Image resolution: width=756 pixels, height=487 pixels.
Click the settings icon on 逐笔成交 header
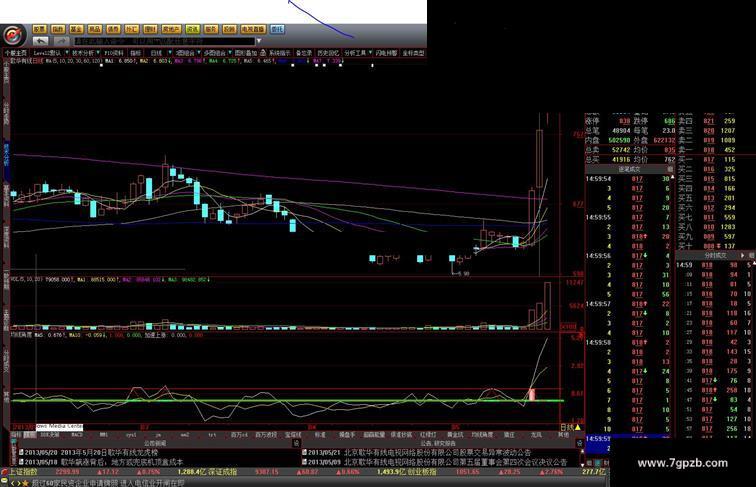pos(670,169)
